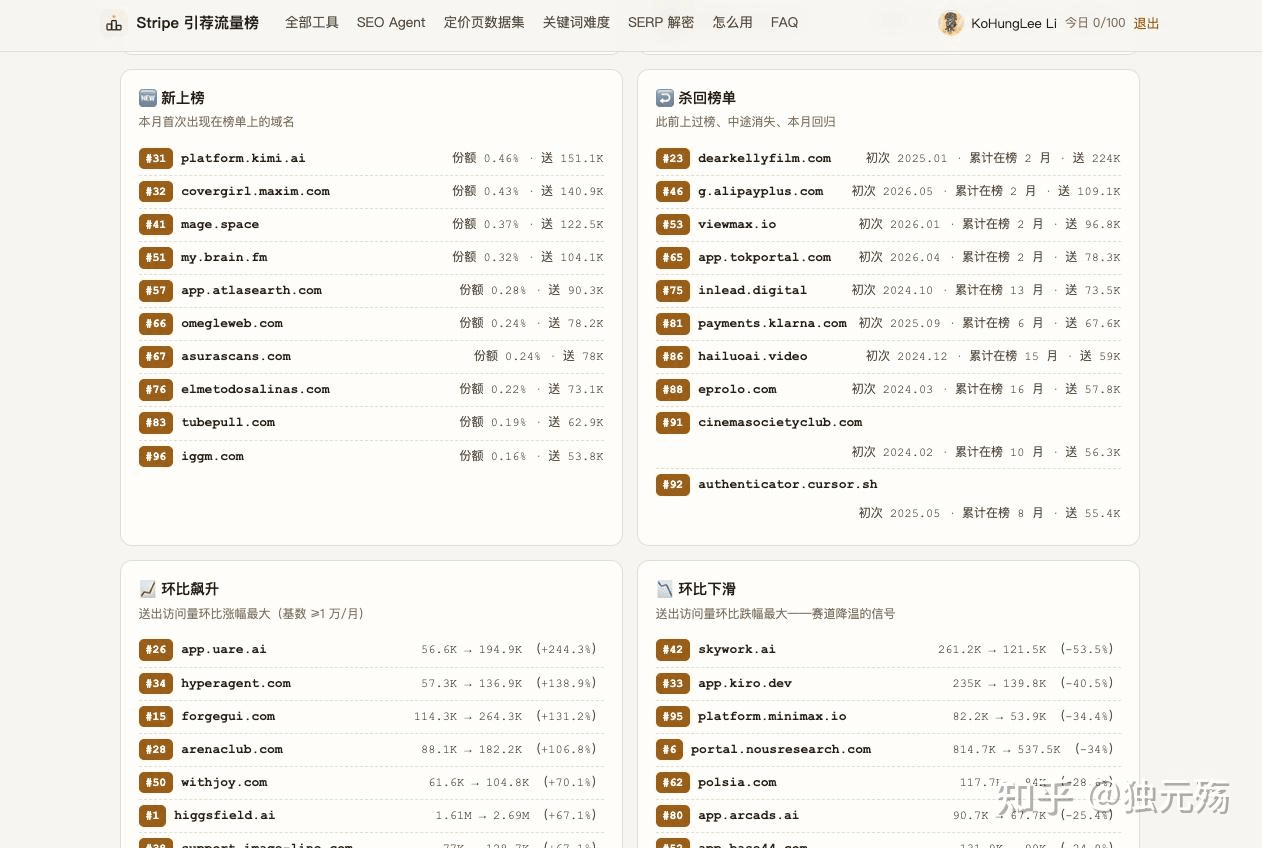Image resolution: width=1262 pixels, height=848 pixels.
Task: Click the (+244.3%) growth value
Action: [x=566, y=649]
